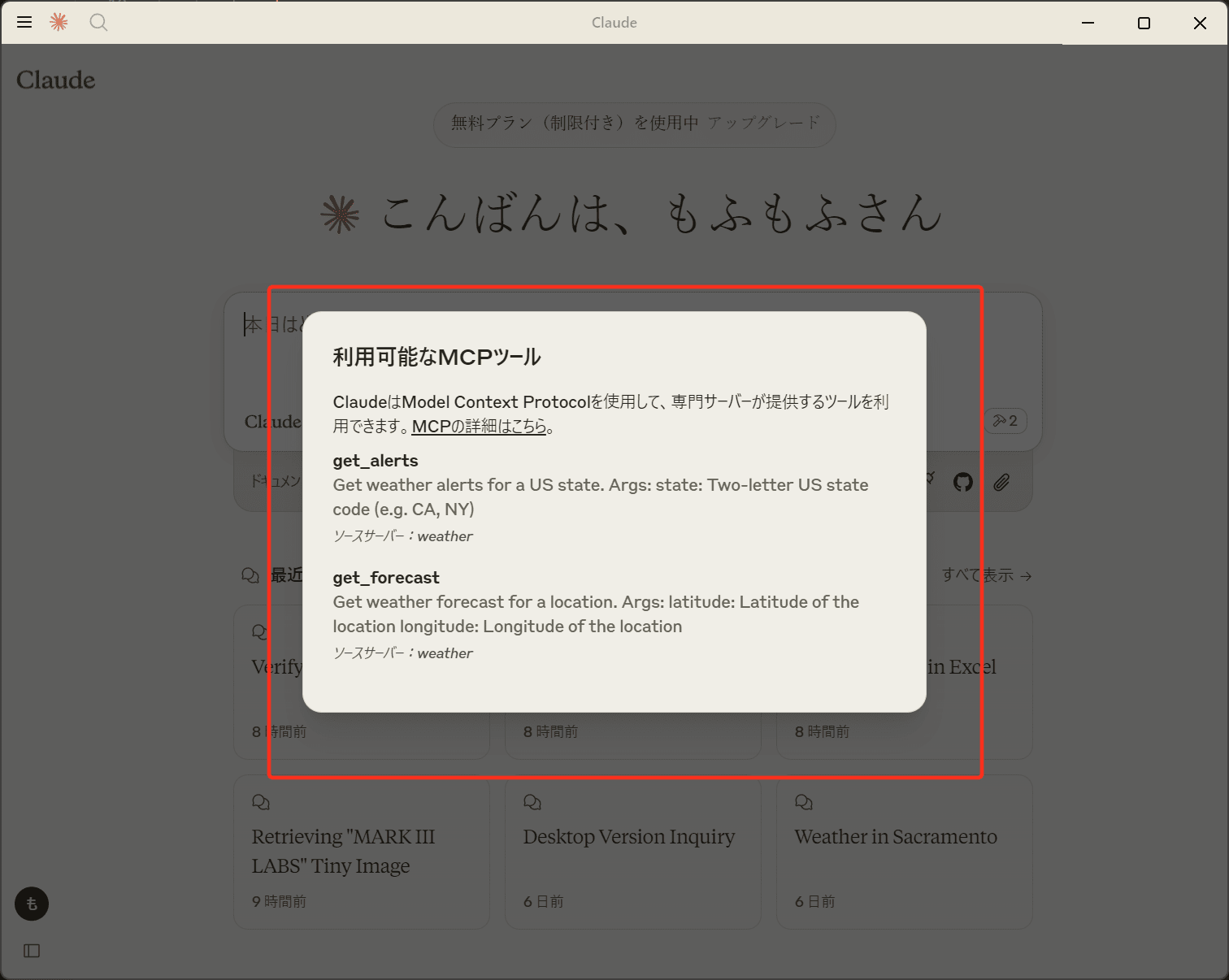
Task: Click the Claude sparkle logo icon
Action: tap(58, 22)
